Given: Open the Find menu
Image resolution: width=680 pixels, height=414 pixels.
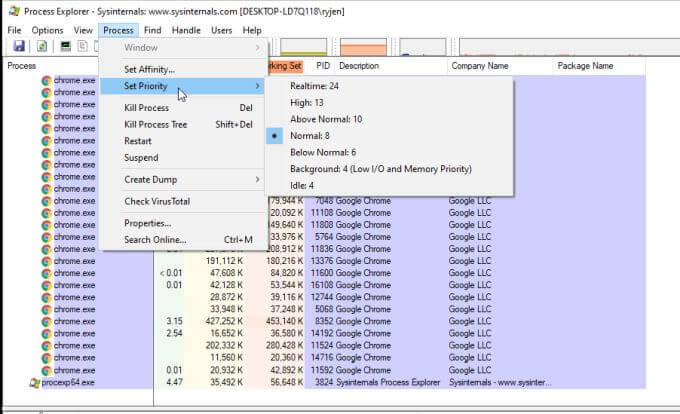Looking at the screenshot, I should [x=152, y=30].
